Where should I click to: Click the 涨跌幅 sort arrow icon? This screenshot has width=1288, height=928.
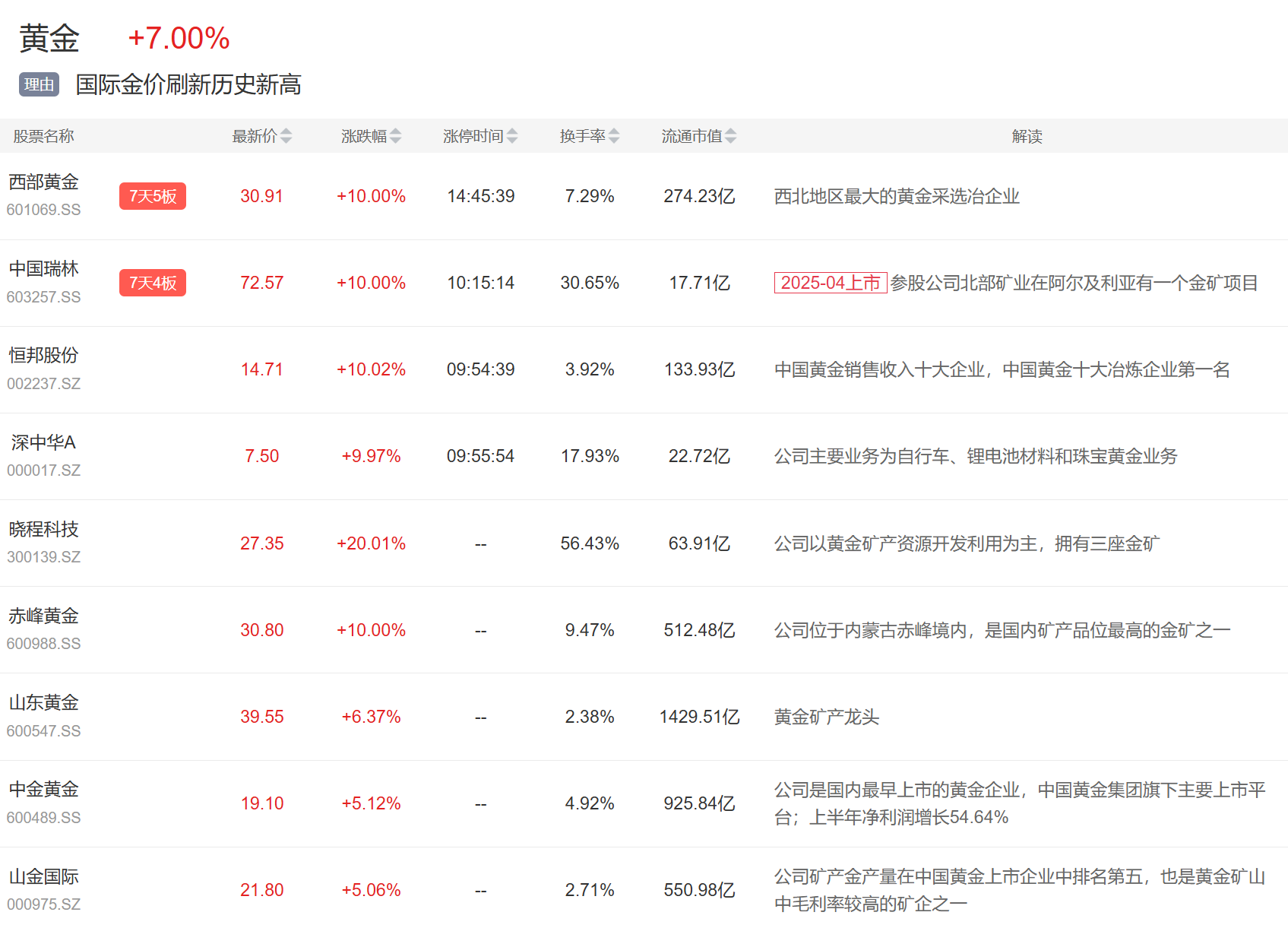pos(395,136)
